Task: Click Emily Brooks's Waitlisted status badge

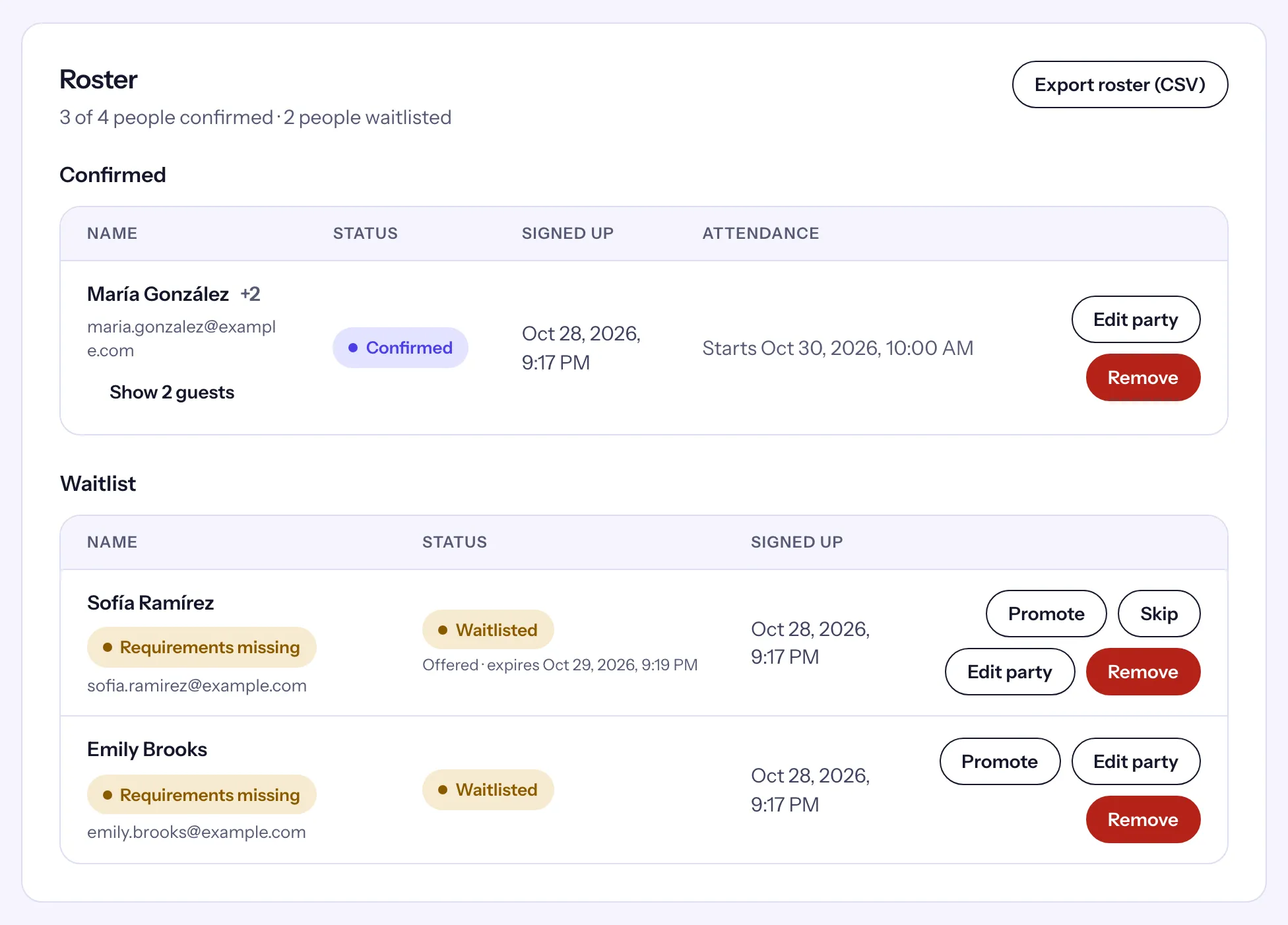Action: pos(488,790)
